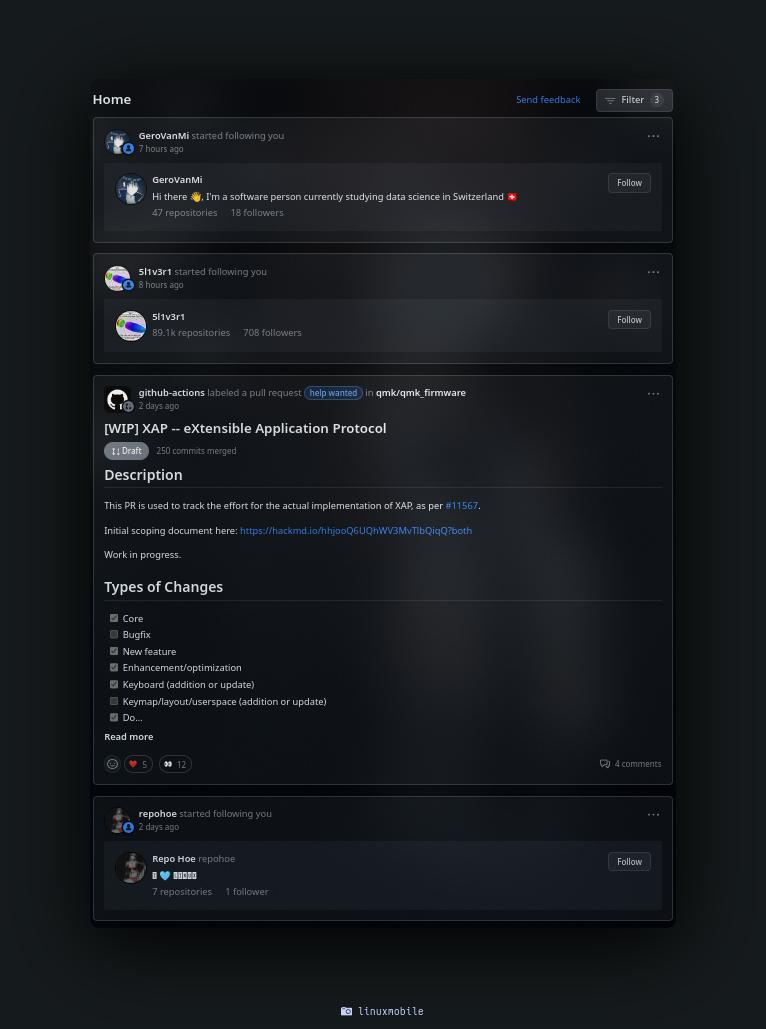The width and height of the screenshot is (766, 1029).
Task: Click GeroVanMi's avatar in feed header
Action: pos(117,142)
